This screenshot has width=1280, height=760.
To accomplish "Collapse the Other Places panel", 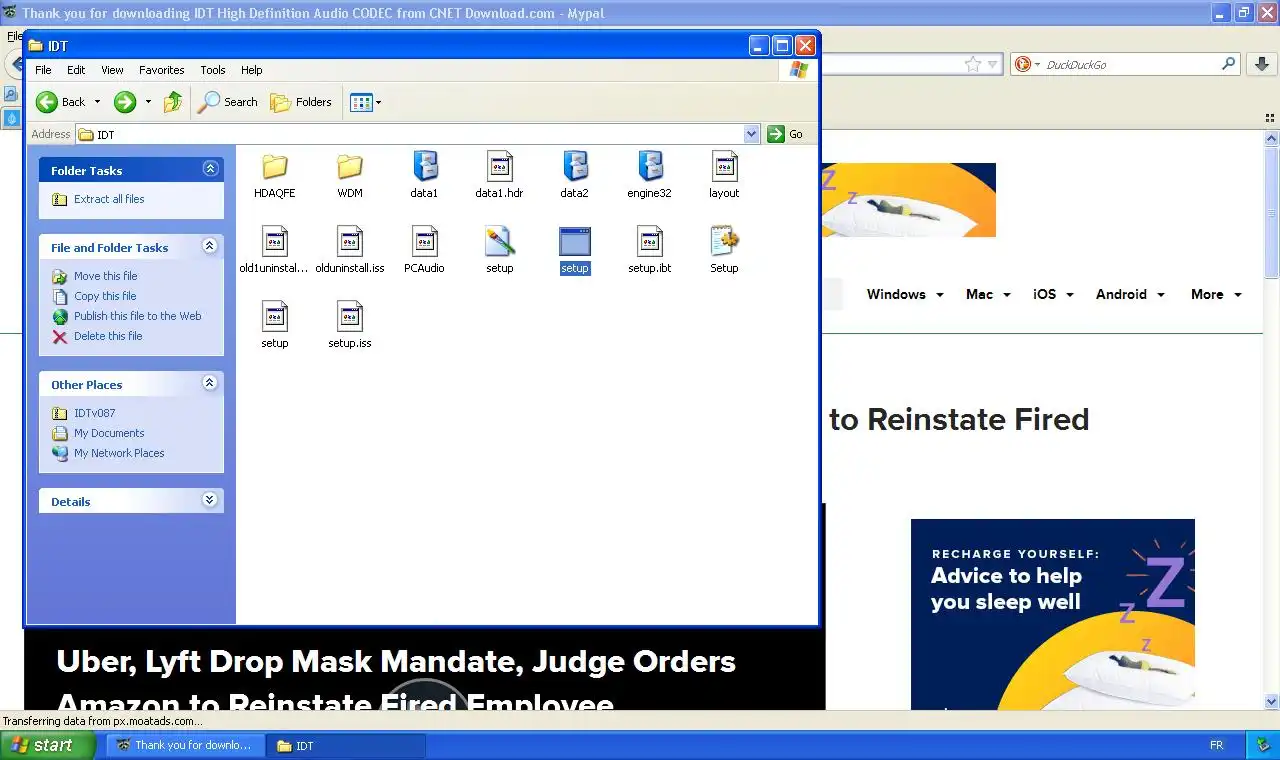I will coord(210,383).
